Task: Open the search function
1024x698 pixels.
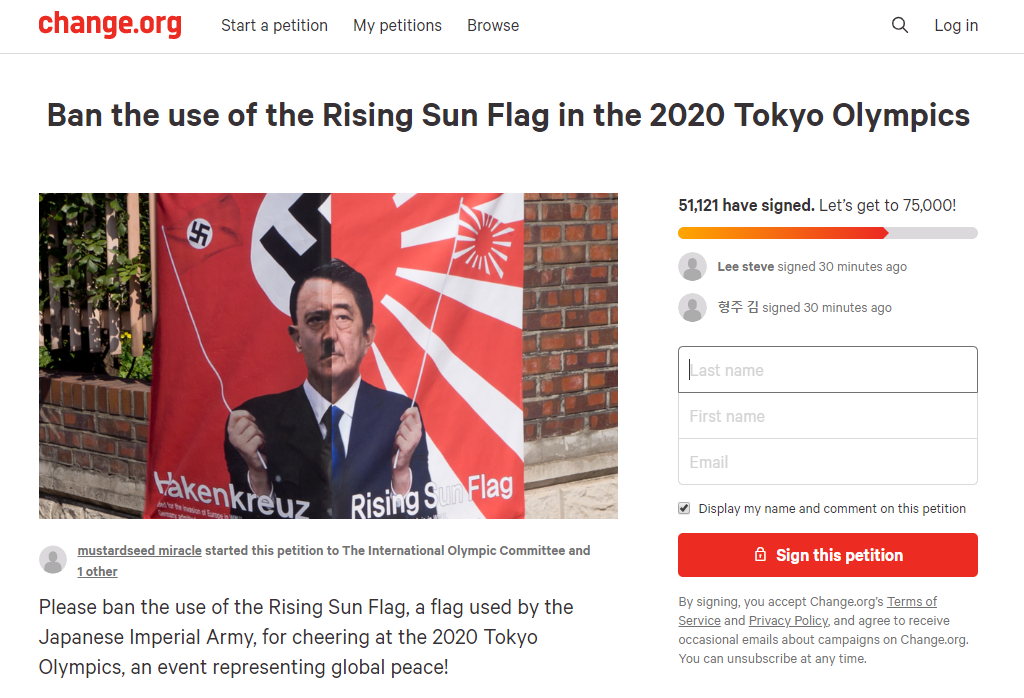Action: (899, 25)
